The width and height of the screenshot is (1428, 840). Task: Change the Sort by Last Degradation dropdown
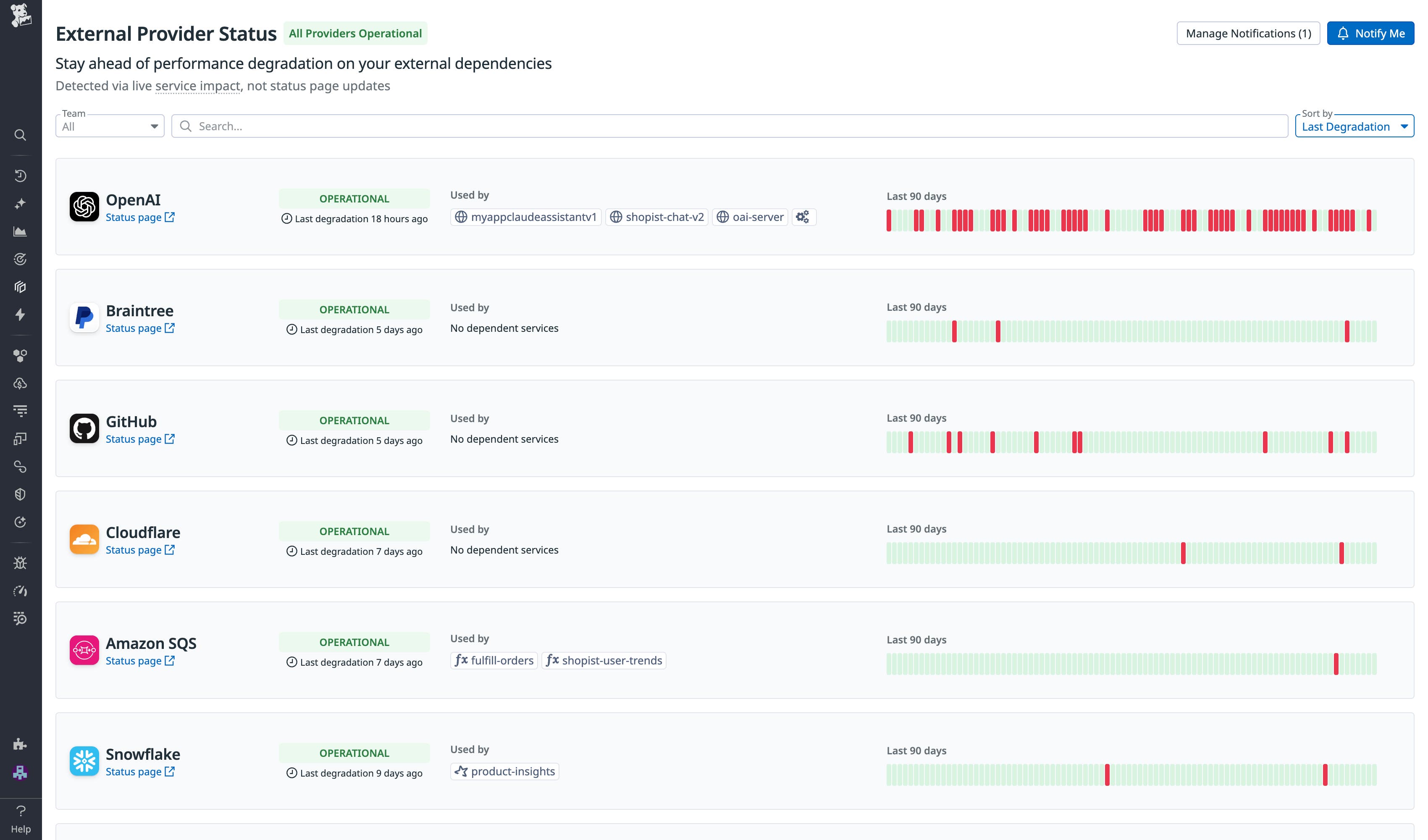[1354, 126]
